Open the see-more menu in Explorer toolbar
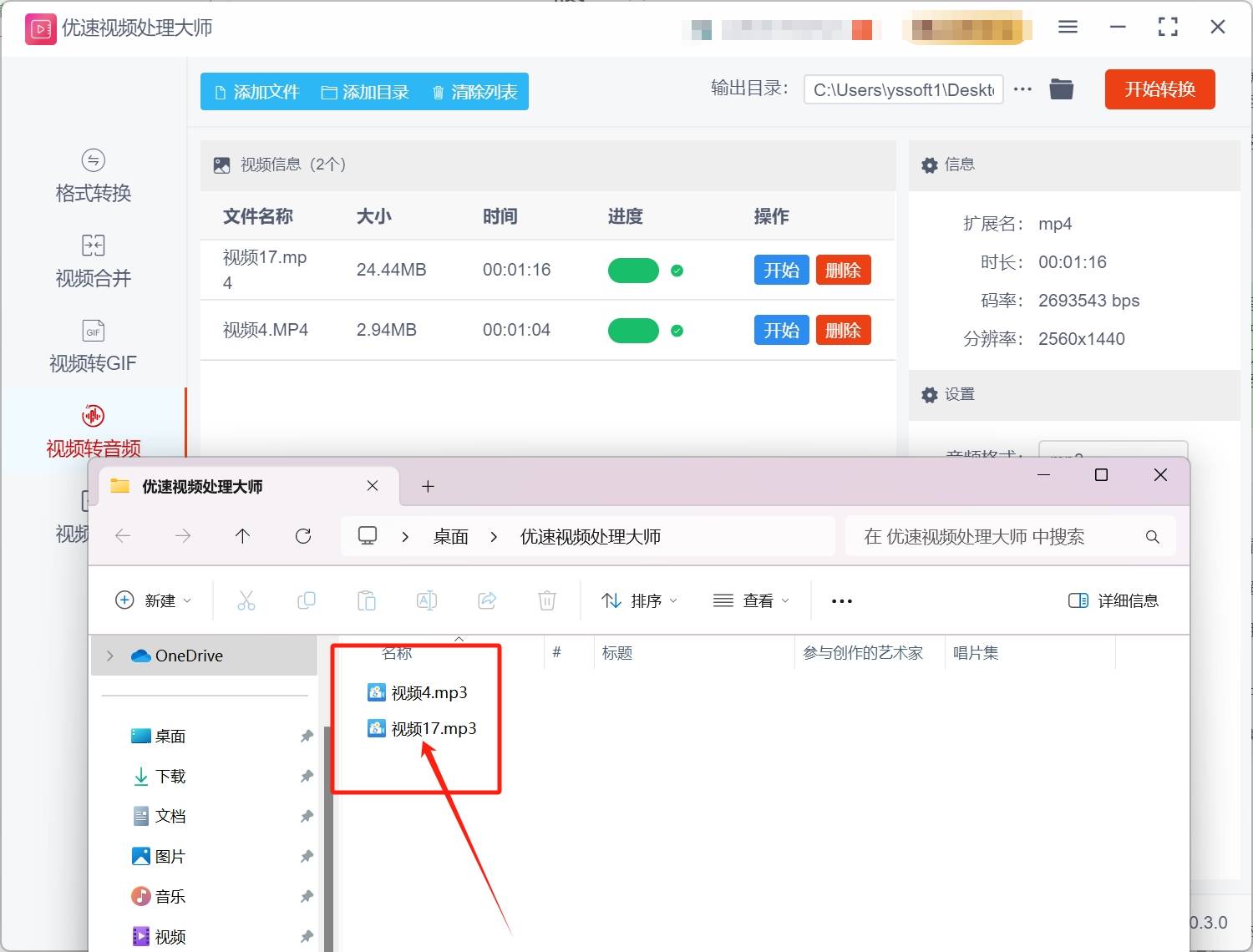This screenshot has height=952, width=1253. tap(841, 600)
